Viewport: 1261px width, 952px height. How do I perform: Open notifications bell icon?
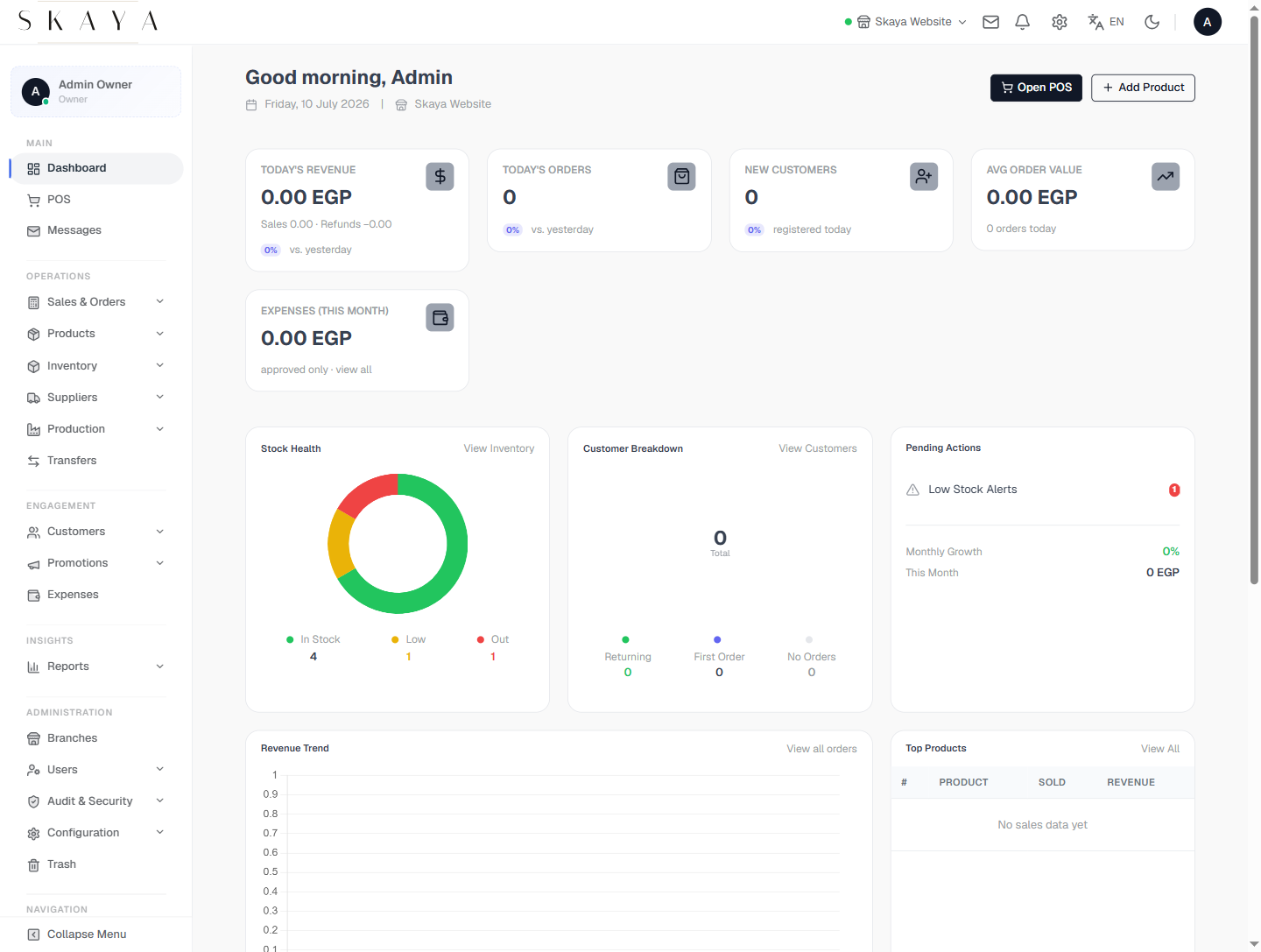point(1022,22)
